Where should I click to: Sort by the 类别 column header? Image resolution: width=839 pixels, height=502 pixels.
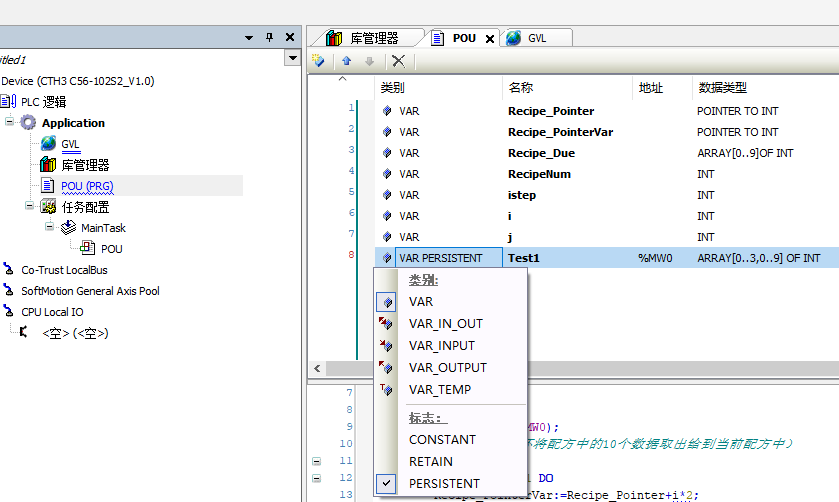pos(438,87)
